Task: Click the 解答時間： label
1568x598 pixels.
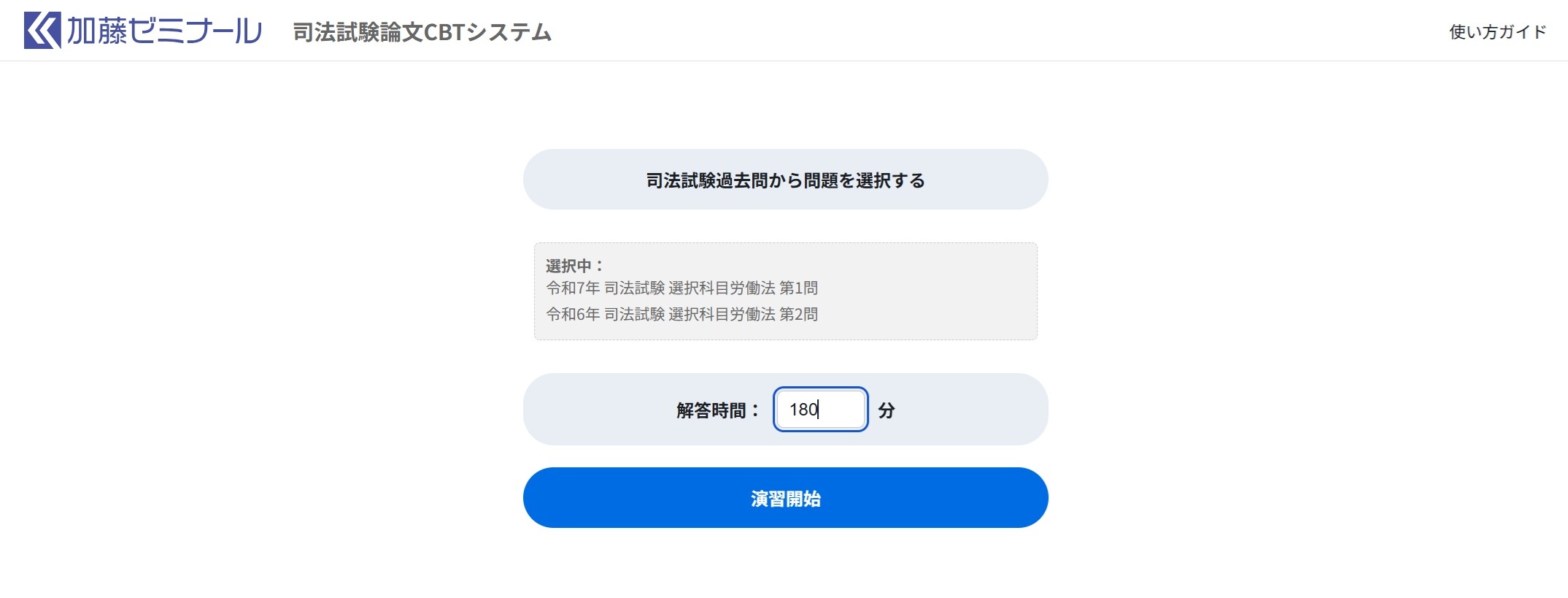Action: (718, 410)
